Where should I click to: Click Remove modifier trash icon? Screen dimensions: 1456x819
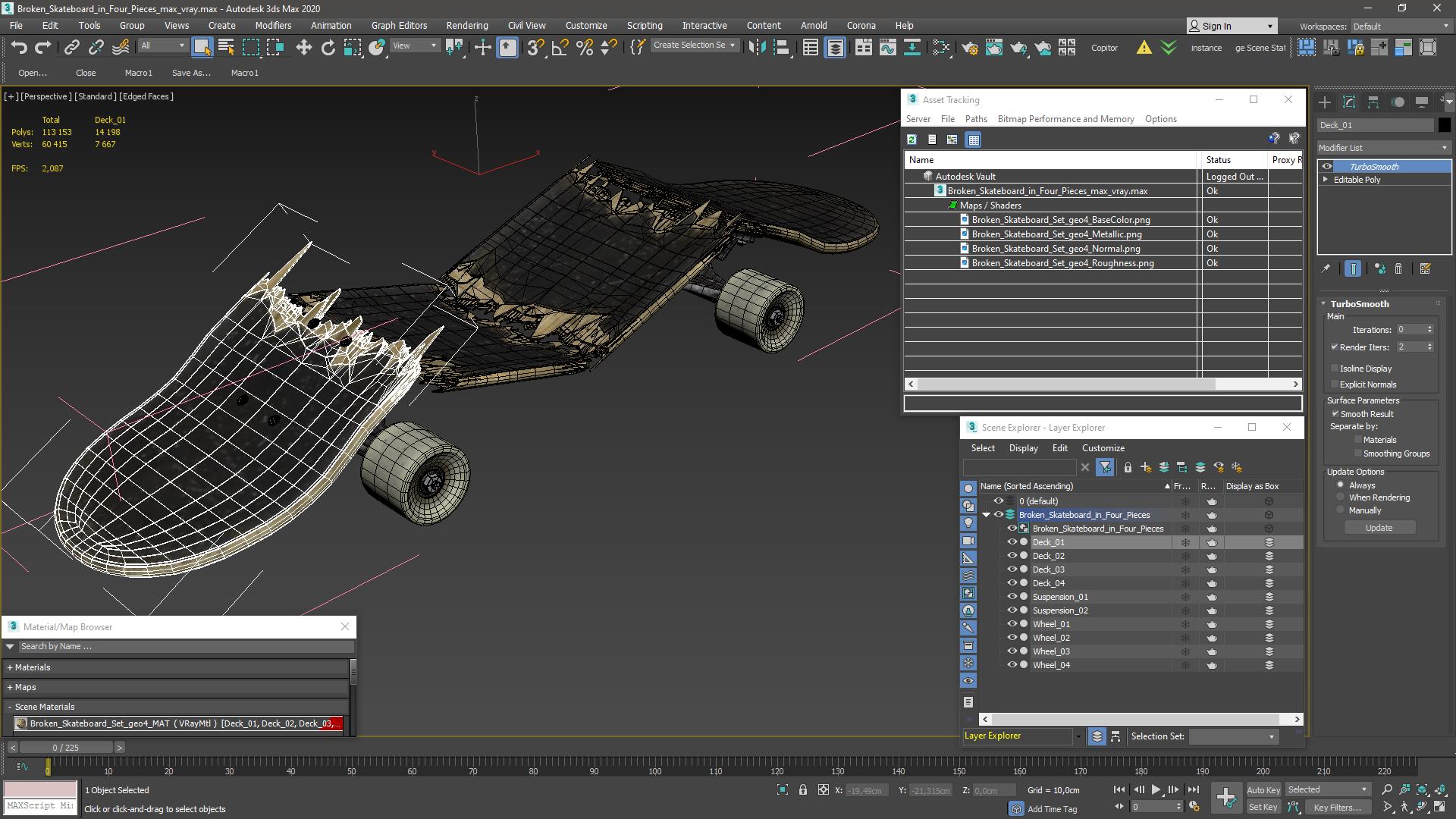coord(1398,268)
